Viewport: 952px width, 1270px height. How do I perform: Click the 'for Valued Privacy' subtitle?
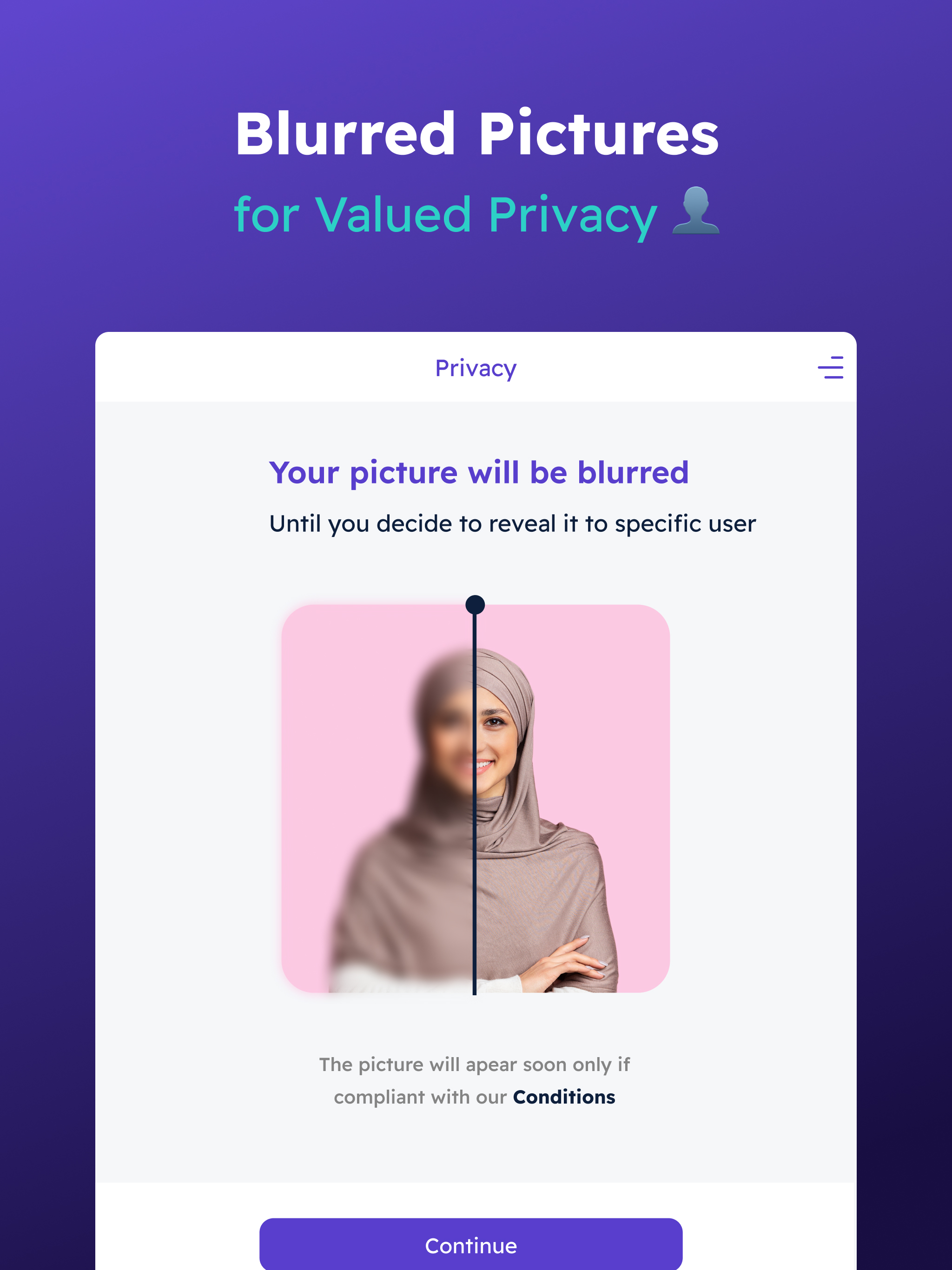[446, 215]
